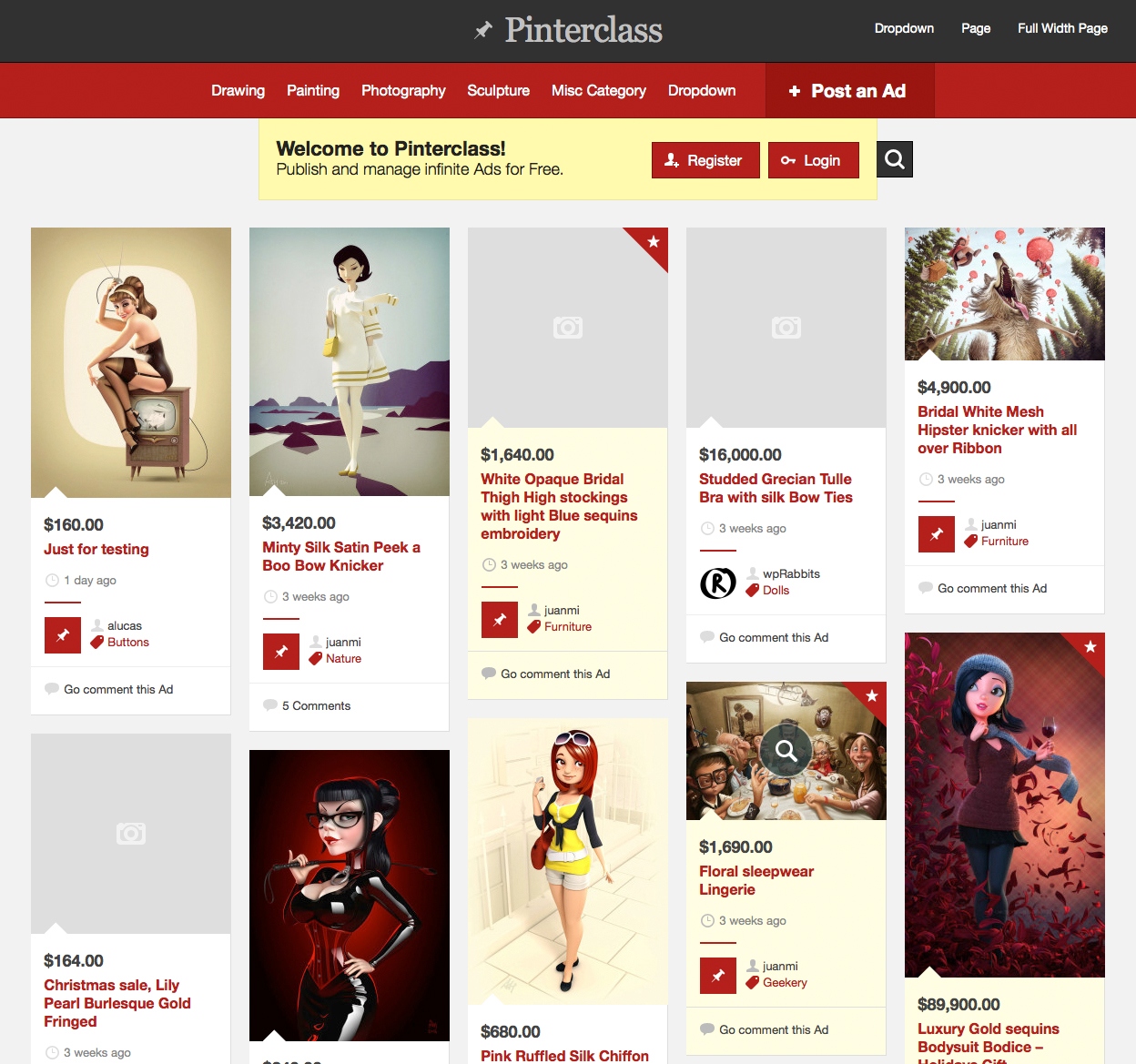
Task: Click the comment bubble icon under Just for testing
Action: (51, 688)
